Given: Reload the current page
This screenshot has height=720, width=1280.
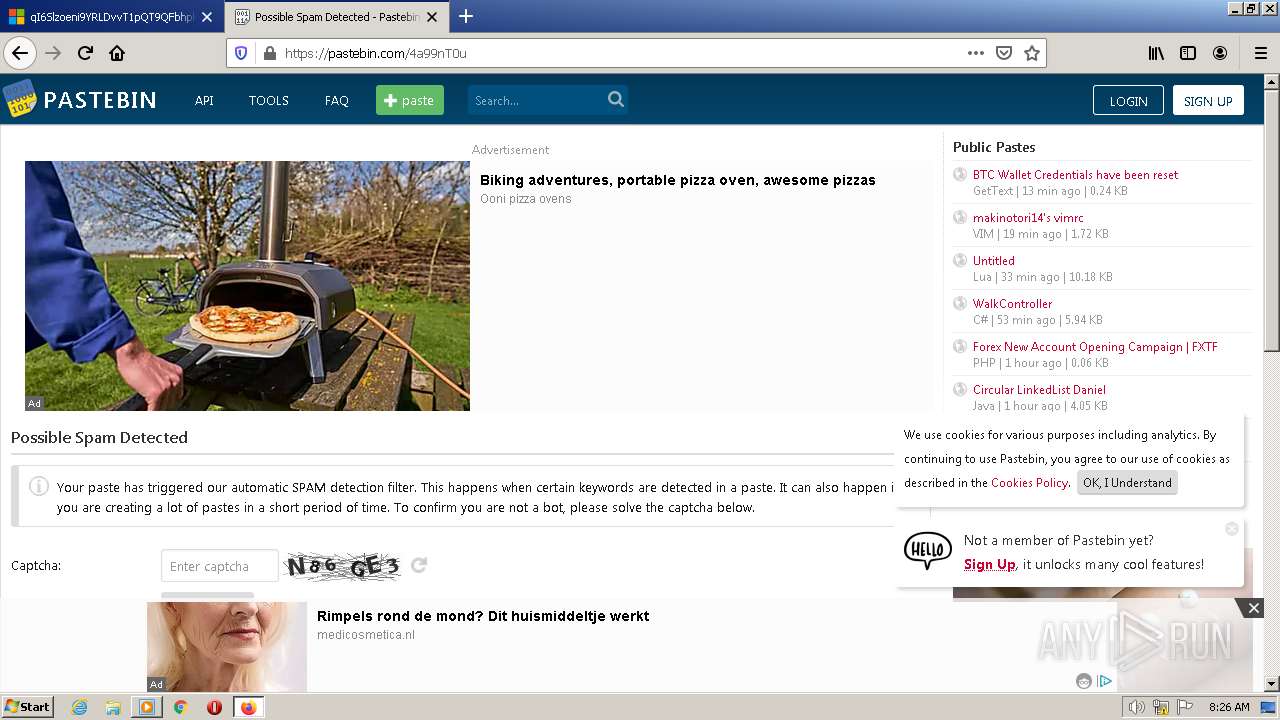Looking at the screenshot, I should [85, 53].
